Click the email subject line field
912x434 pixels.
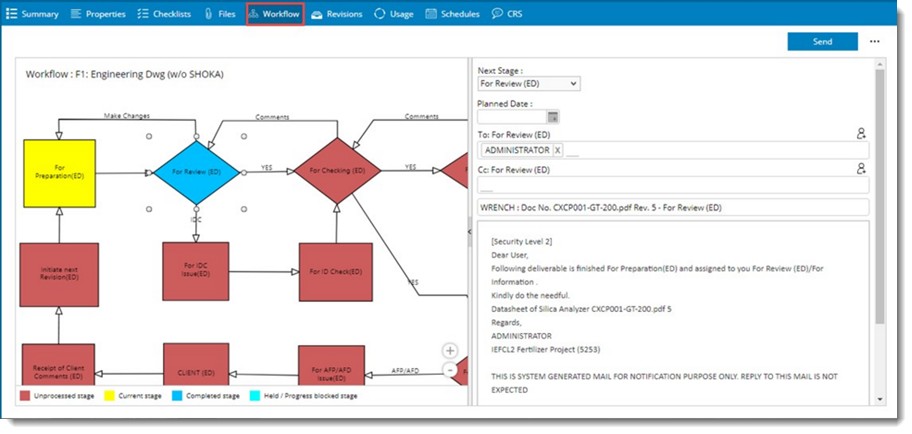tap(673, 207)
